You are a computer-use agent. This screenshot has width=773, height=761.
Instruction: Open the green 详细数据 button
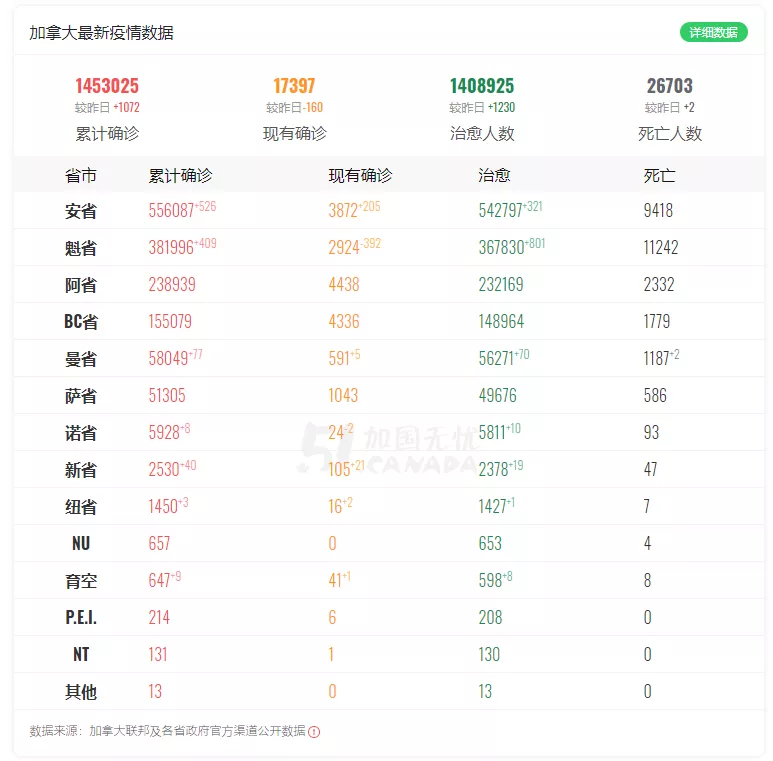click(713, 33)
